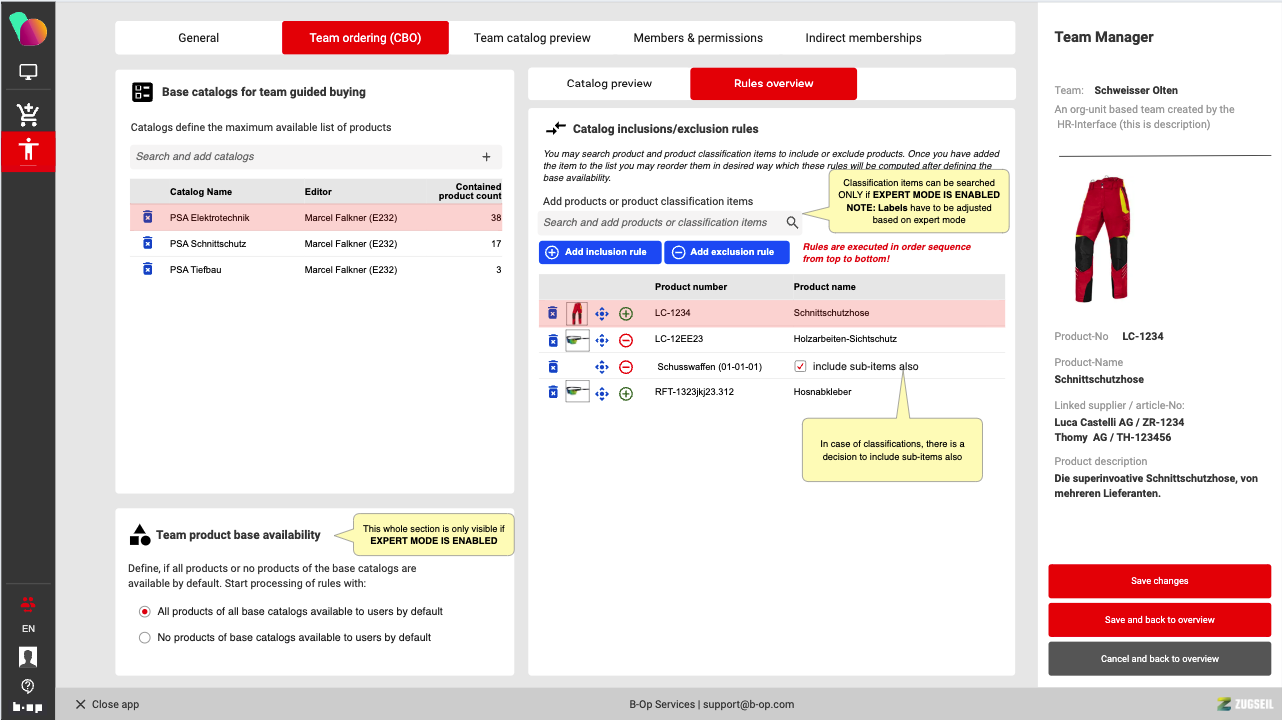Click Search and add catalogs field
The width and height of the screenshot is (1282, 720).
coord(300,157)
